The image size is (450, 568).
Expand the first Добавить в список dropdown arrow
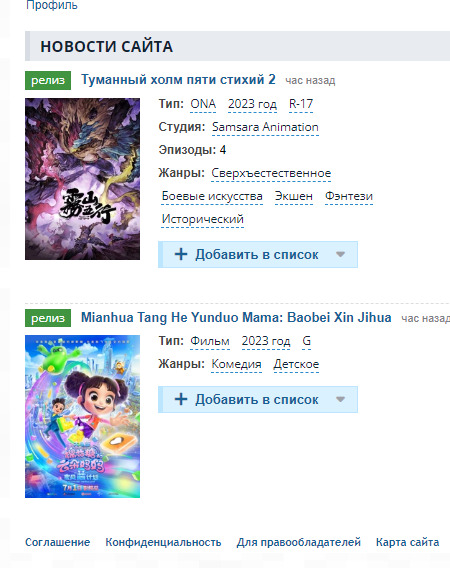coord(340,254)
